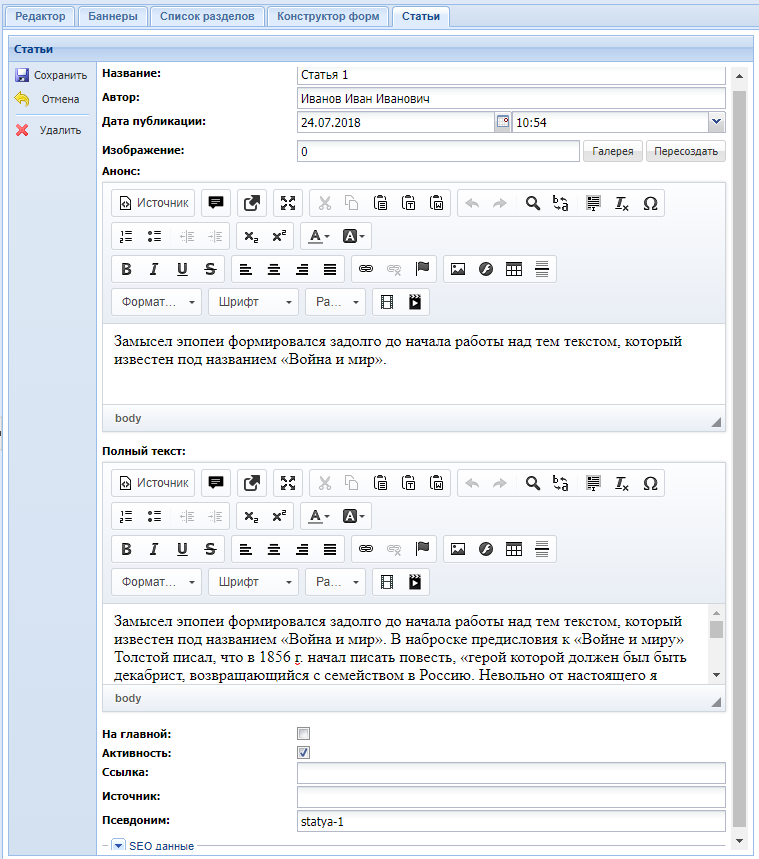Viewport: 759px width, 859px height.
Task: Expand the SEO данные section
Action: pos(118,845)
